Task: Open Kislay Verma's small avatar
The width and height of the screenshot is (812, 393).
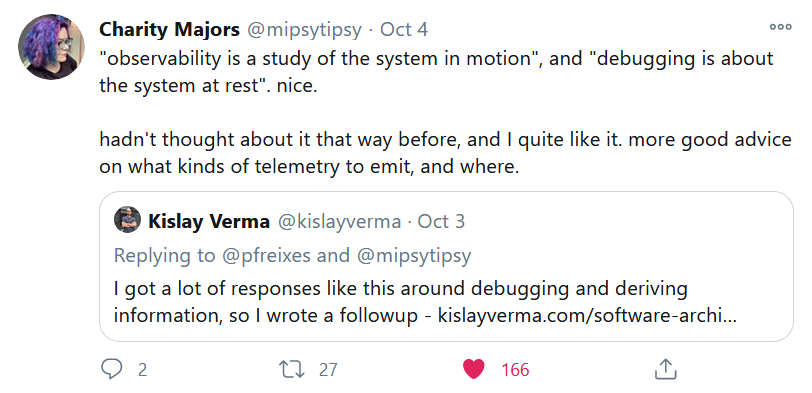Action: pyautogui.click(x=127, y=220)
